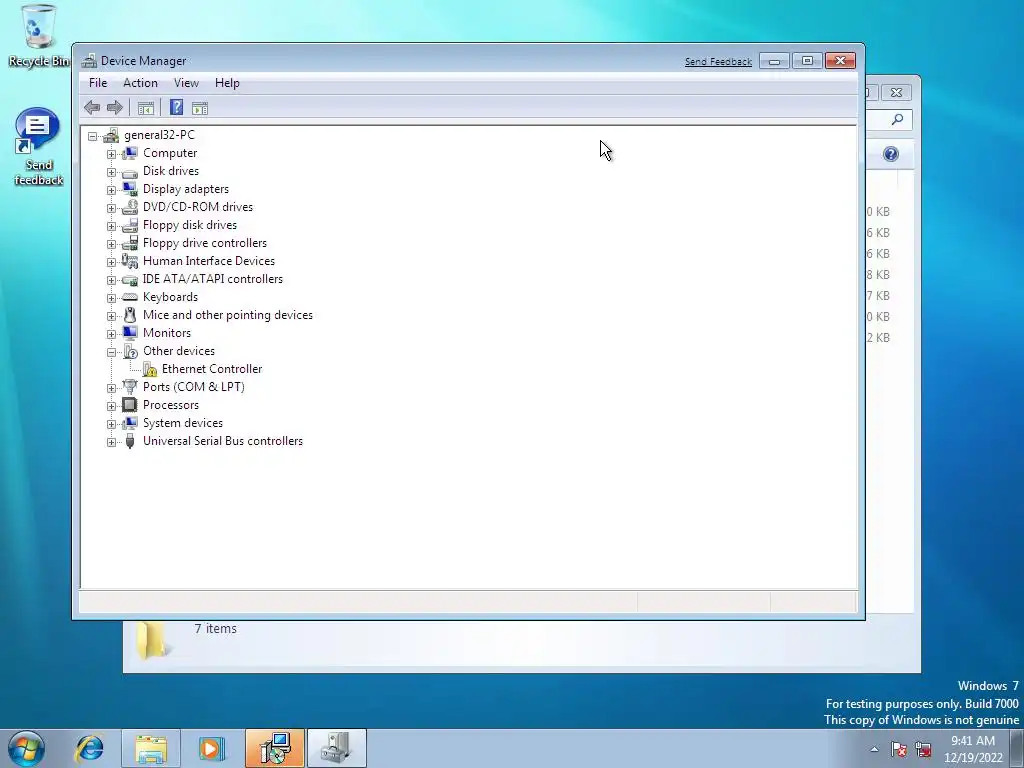The width and height of the screenshot is (1024, 768).
Task: Expand the Disk drives node
Action: (112, 172)
